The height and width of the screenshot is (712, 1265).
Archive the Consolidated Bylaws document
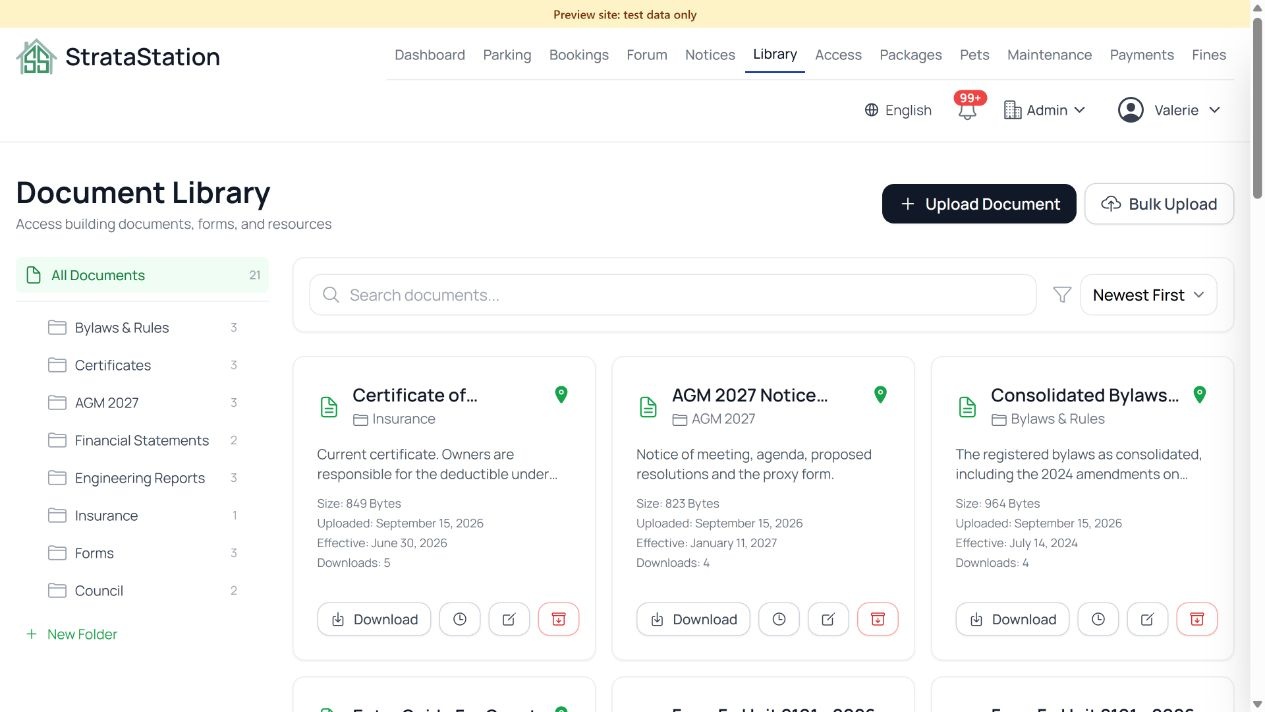[1197, 619]
